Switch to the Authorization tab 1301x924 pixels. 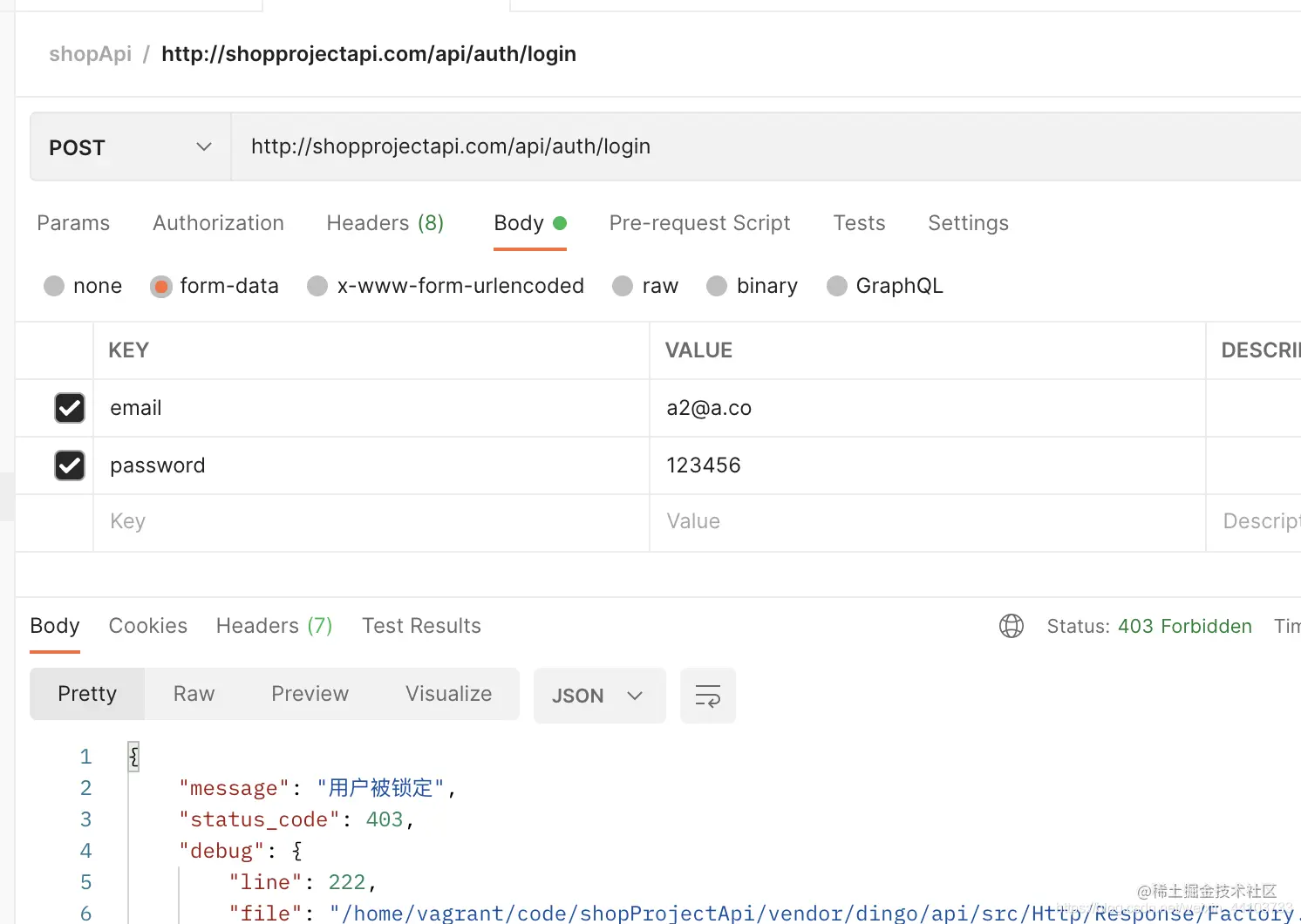218,223
